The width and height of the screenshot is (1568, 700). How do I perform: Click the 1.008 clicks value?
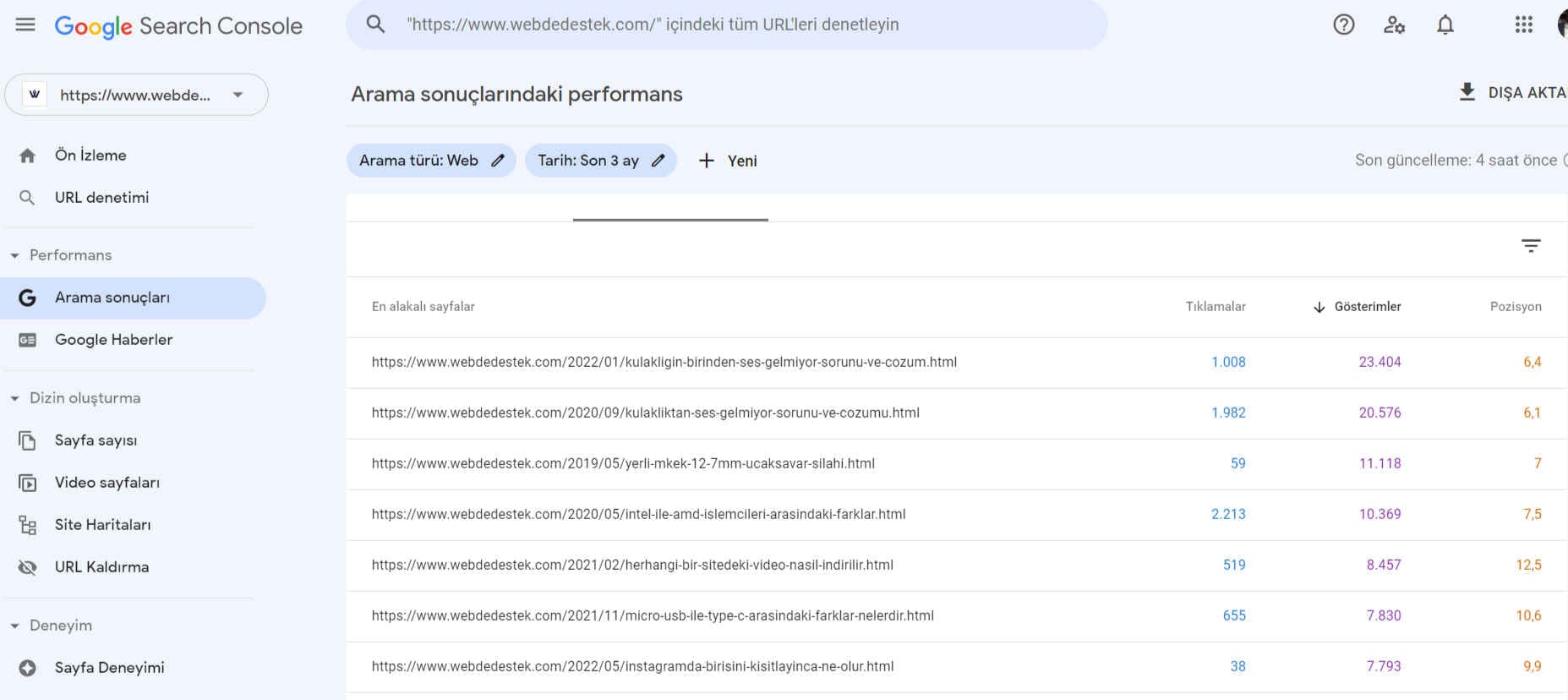[x=1228, y=362]
